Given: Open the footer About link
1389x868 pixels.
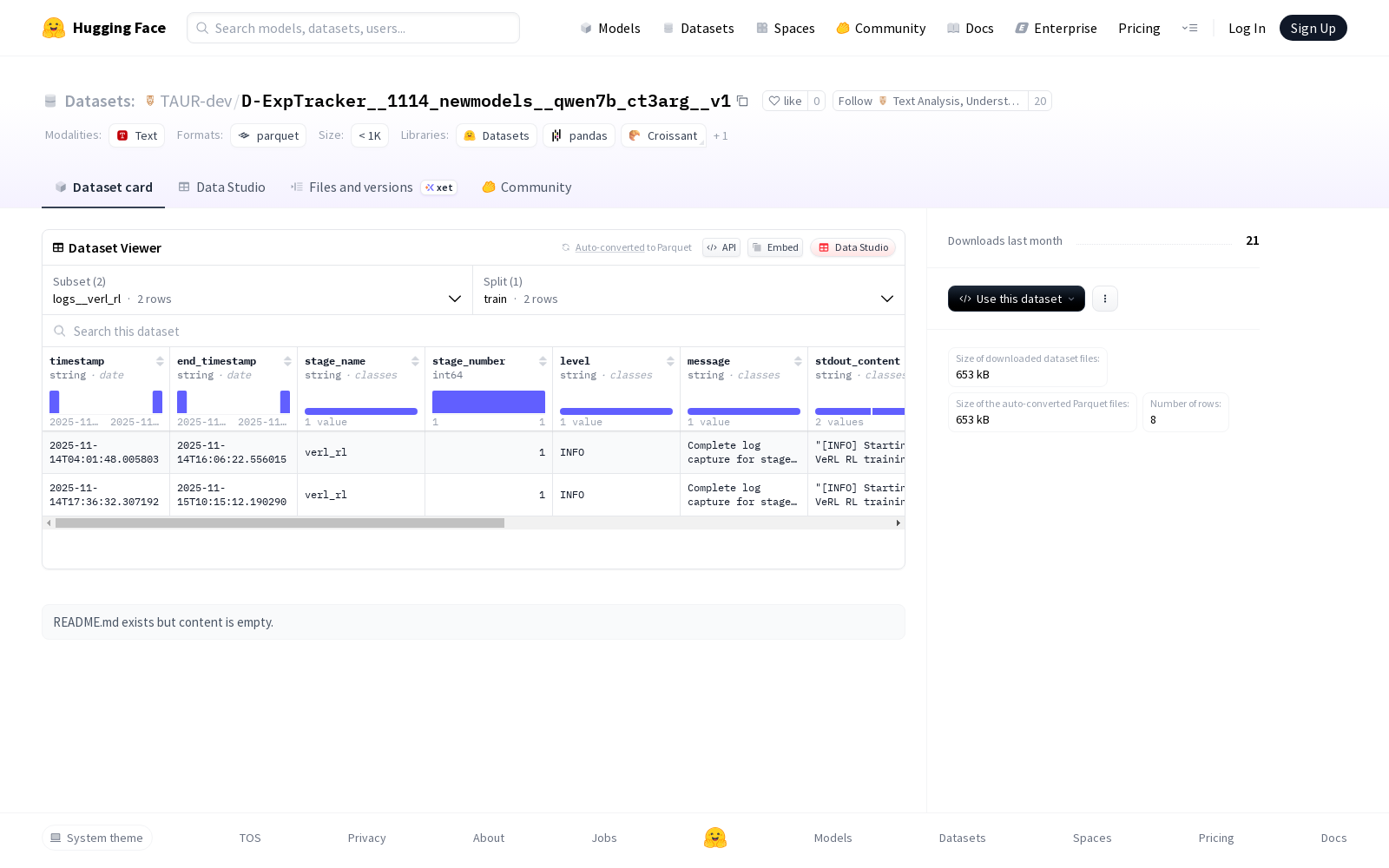Looking at the screenshot, I should [489, 838].
